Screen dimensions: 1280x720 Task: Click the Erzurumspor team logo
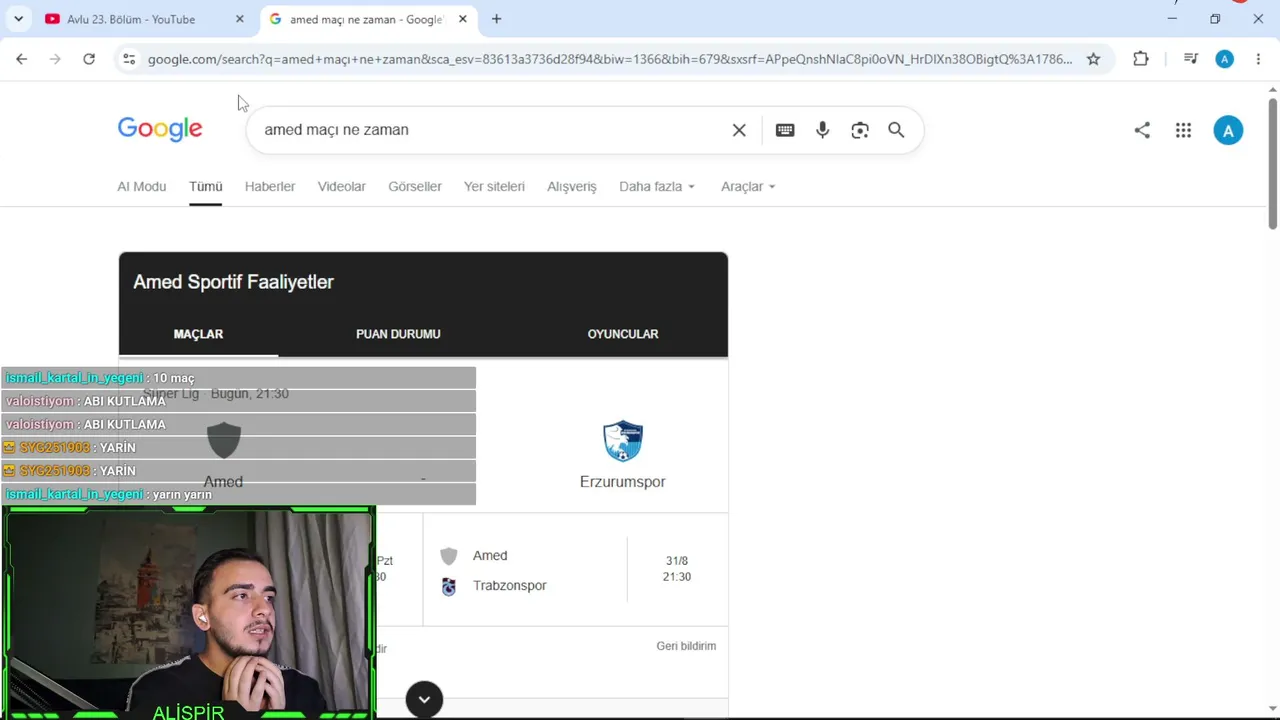click(622, 441)
